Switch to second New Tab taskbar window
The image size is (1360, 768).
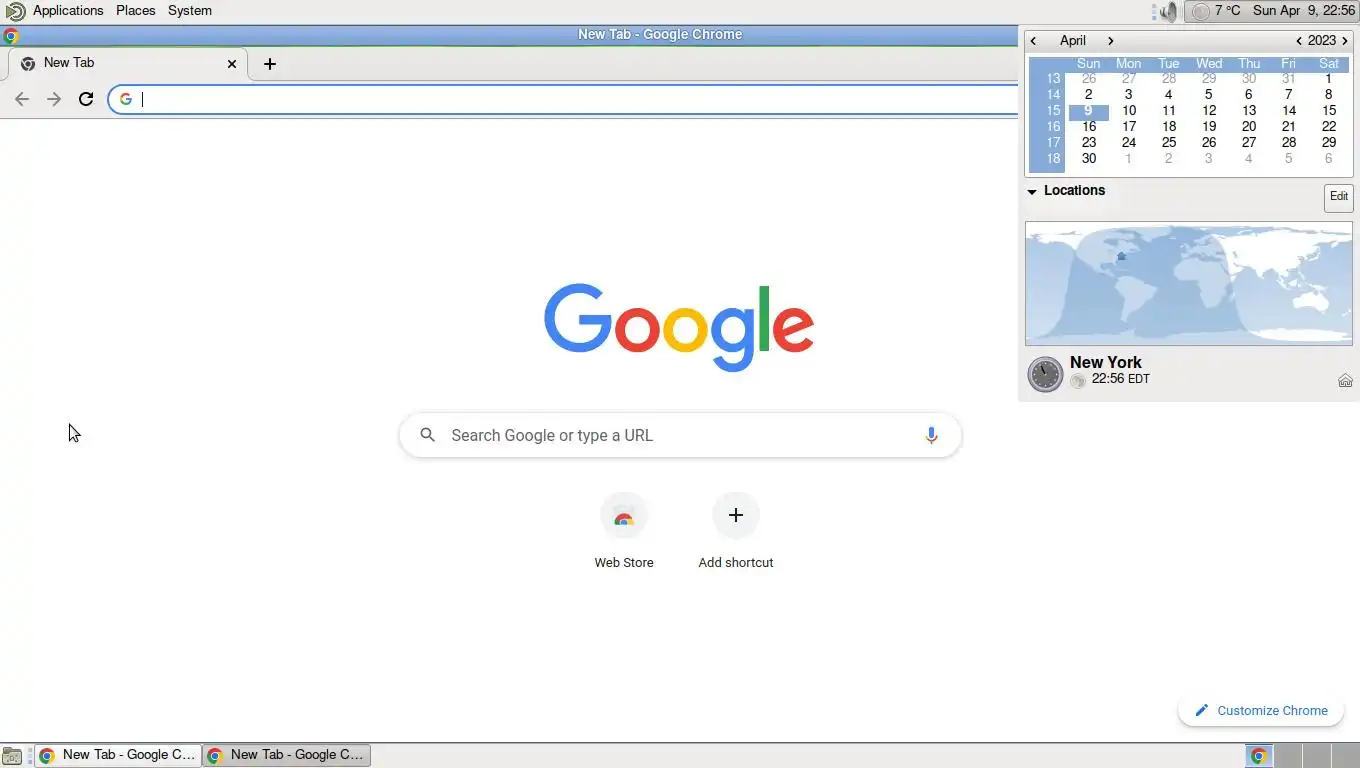(x=287, y=755)
